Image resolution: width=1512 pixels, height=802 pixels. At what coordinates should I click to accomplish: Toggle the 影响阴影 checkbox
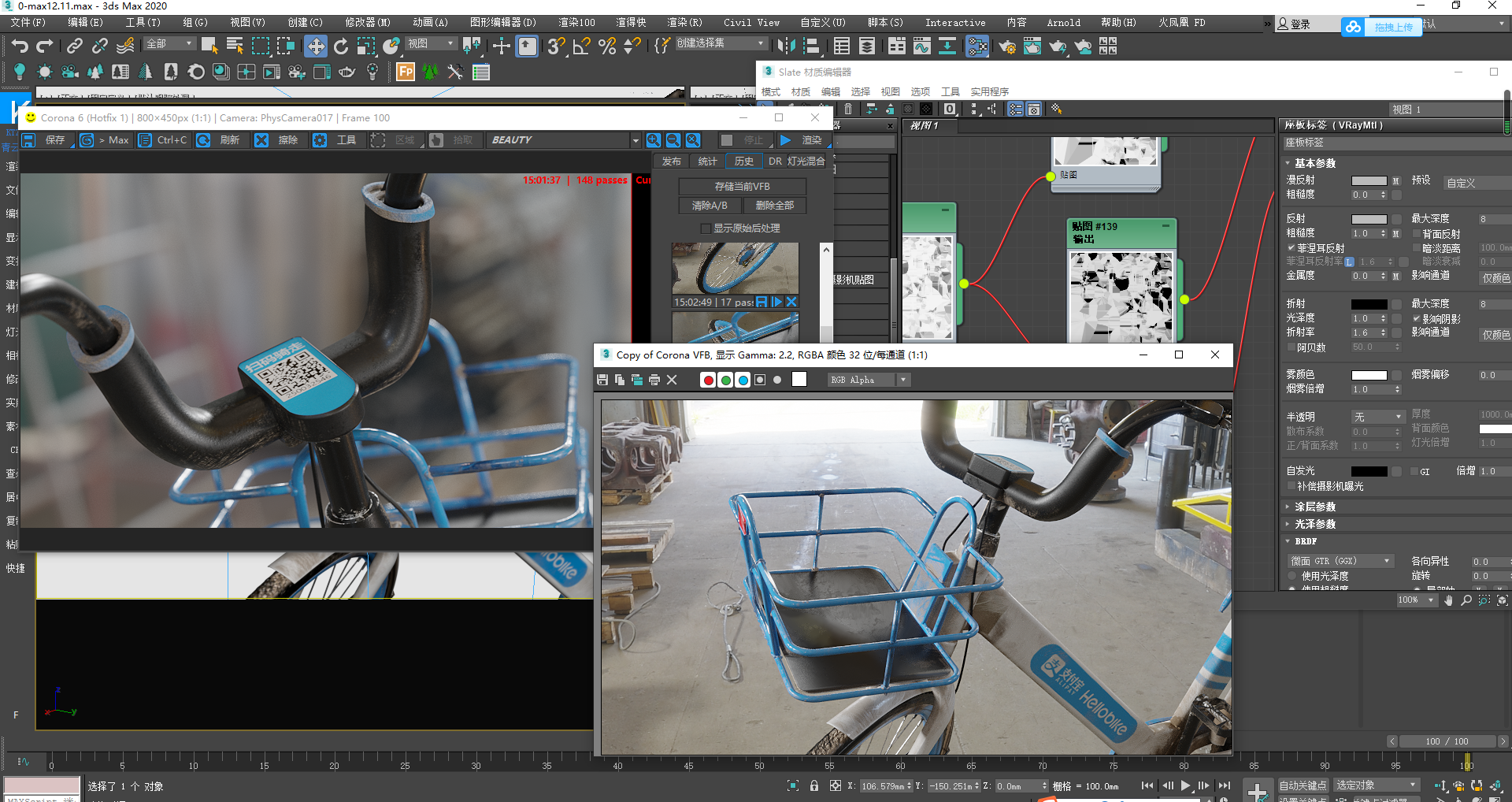pyautogui.click(x=1417, y=319)
